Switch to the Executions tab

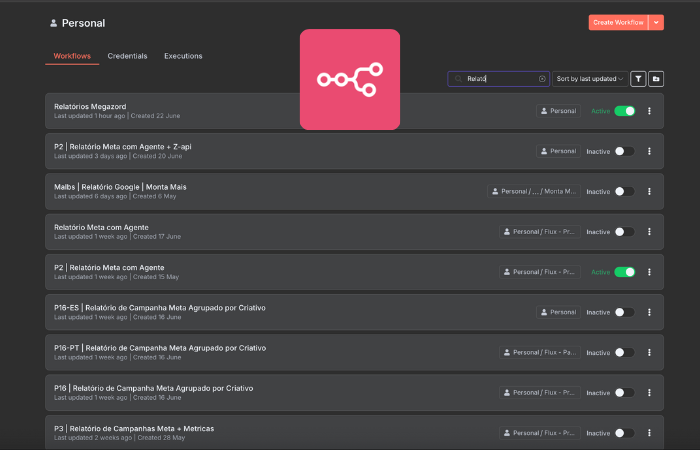[183, 56]
